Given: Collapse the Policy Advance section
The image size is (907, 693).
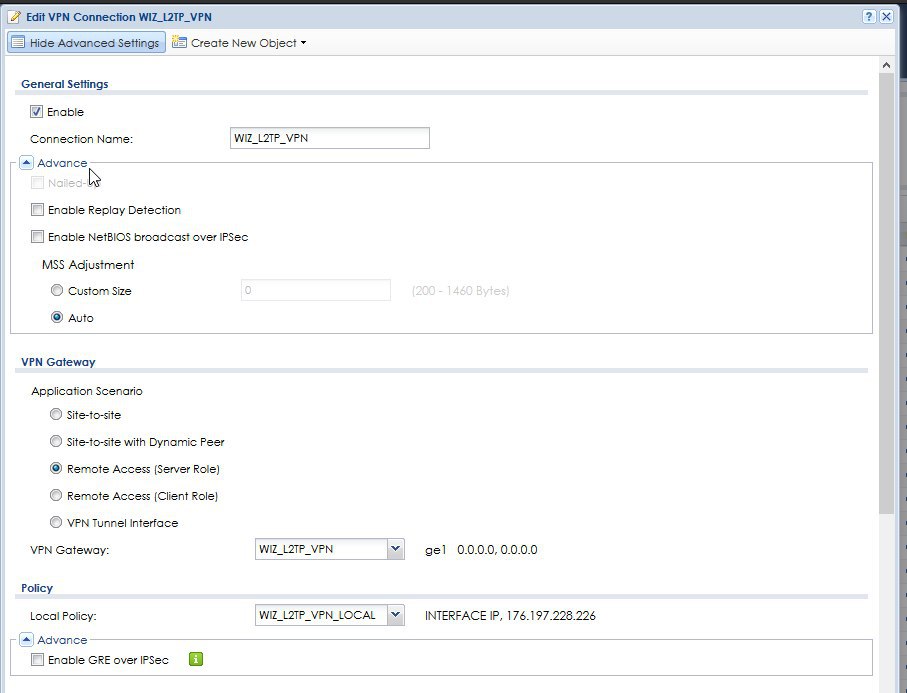Looking at the screenshot, I should pos(26,640).
